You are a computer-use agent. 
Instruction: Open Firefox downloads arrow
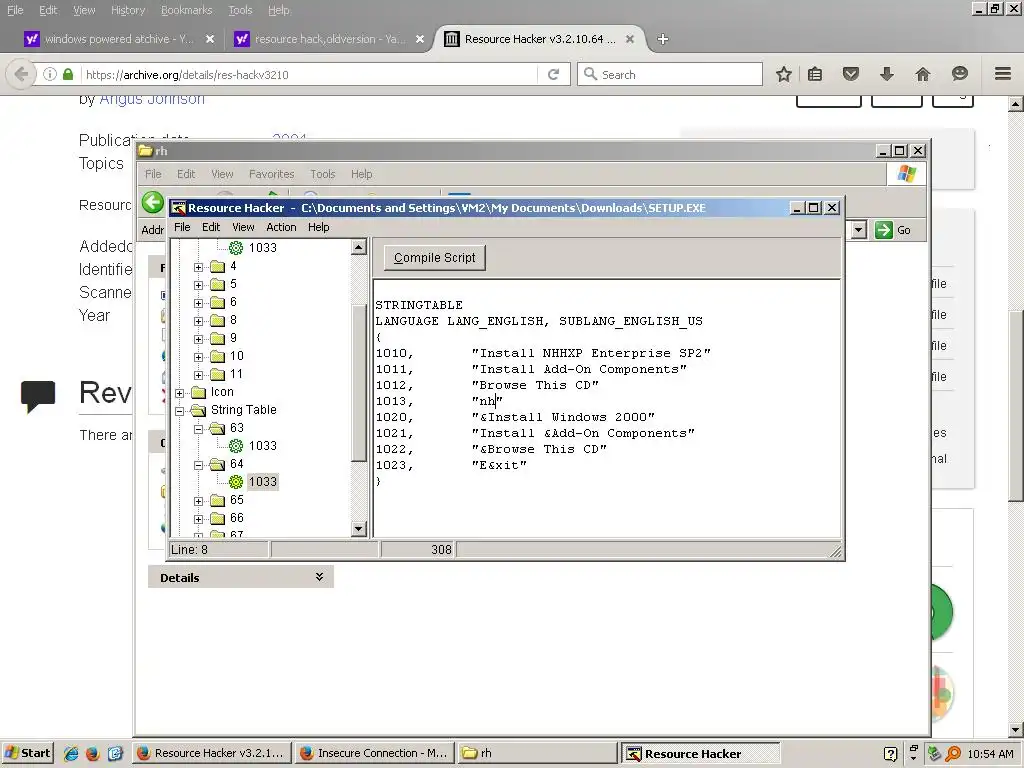coord(886,74)
